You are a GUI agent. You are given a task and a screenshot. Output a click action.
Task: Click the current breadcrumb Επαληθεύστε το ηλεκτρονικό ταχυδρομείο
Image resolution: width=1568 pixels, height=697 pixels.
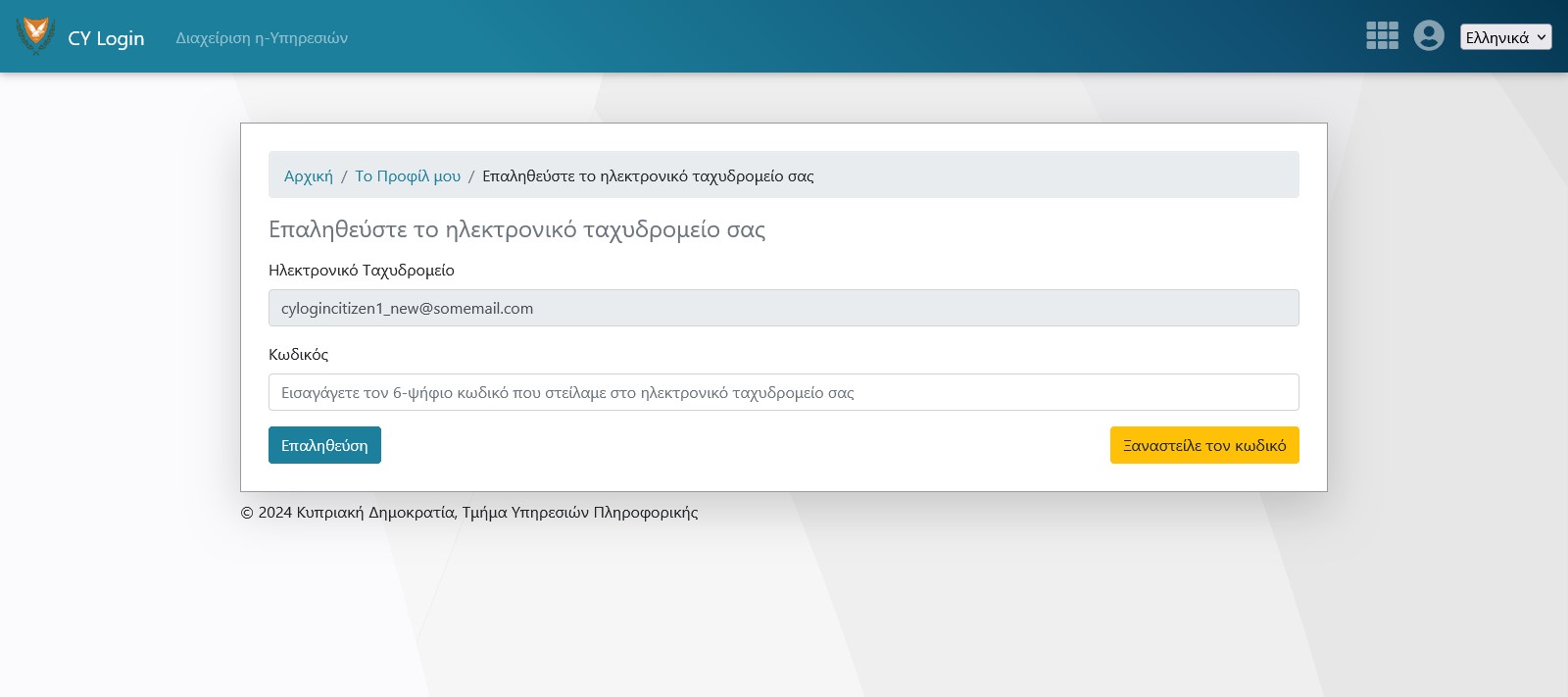(648, 176)
